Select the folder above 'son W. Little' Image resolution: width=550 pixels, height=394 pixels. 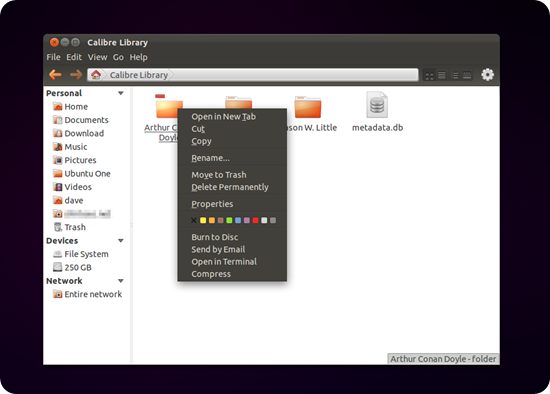tap(308, 107)
